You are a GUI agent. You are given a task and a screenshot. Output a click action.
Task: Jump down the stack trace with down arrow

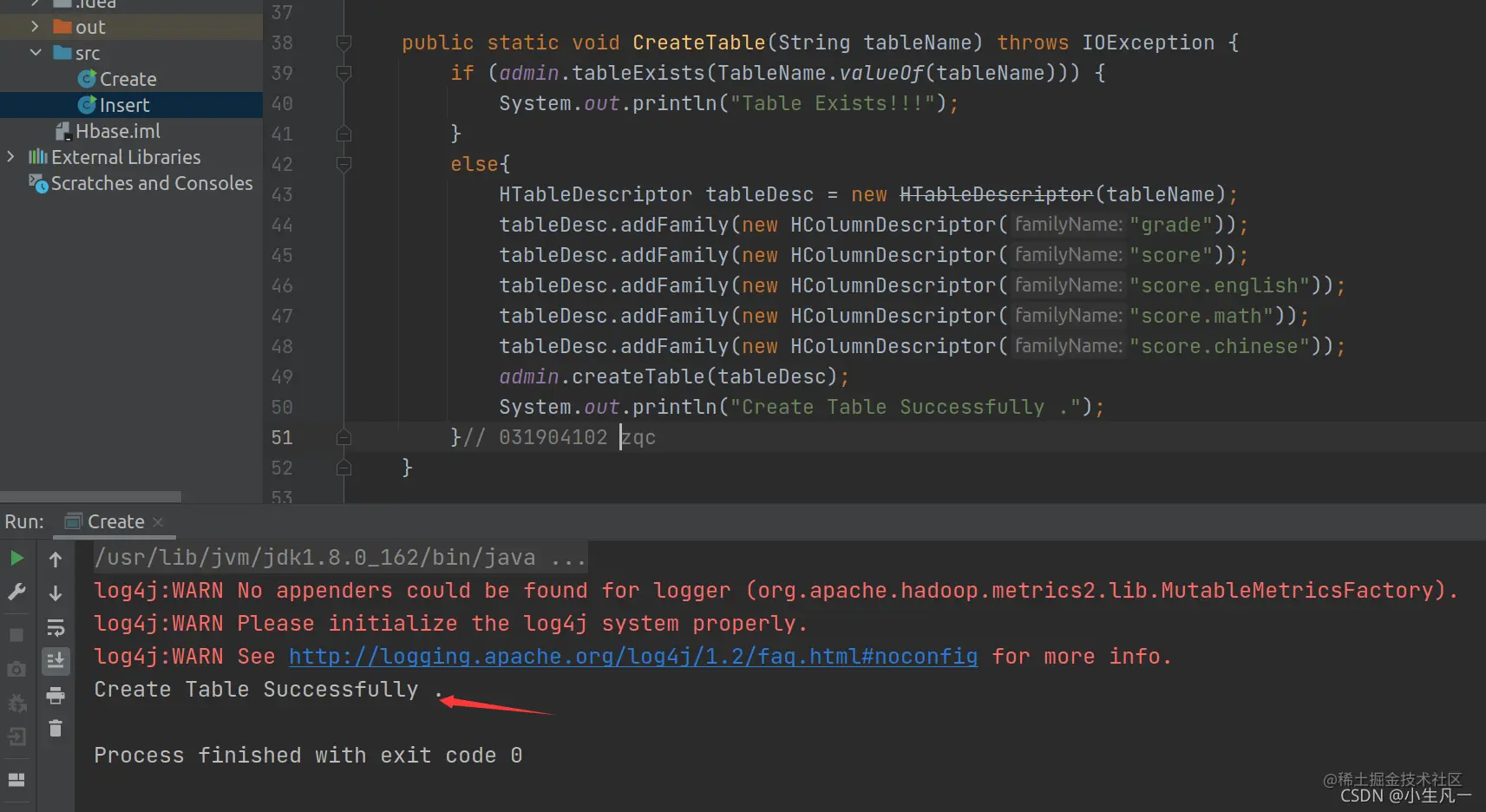point(56,593)
